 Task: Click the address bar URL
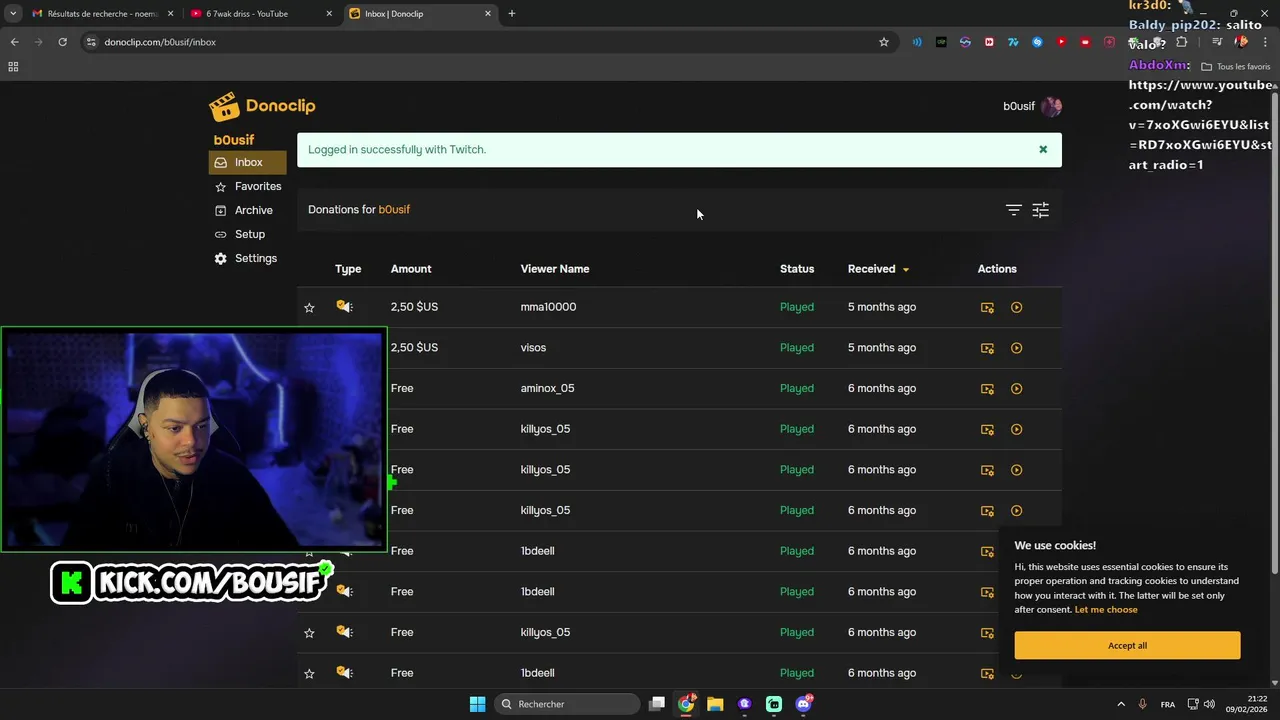point(160,42)
